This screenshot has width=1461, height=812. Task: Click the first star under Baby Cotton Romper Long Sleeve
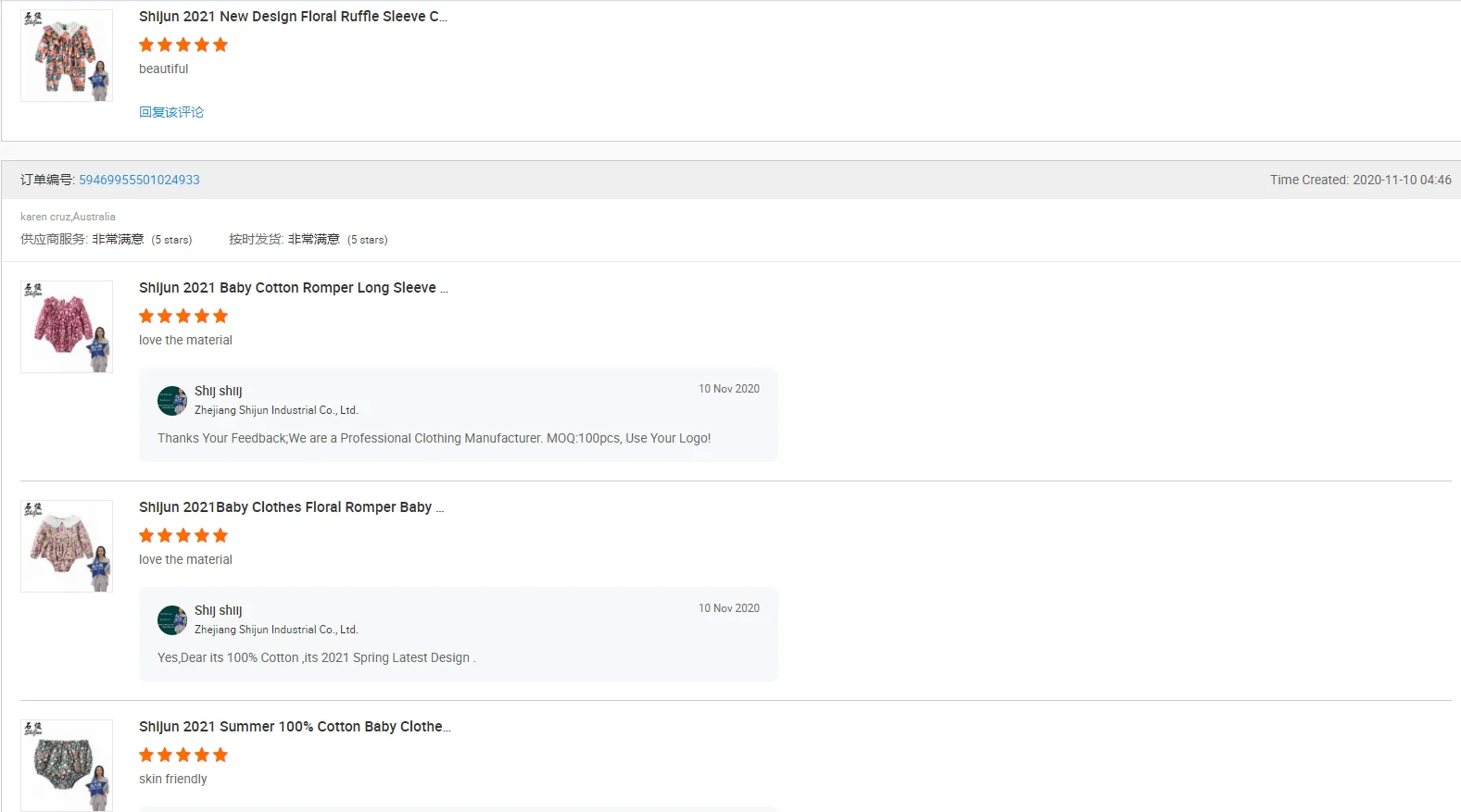pos(146,316)
